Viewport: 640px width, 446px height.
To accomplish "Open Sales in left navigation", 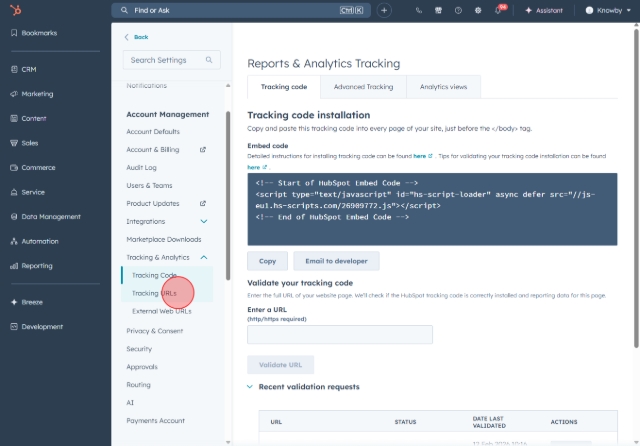I will [x=24, y=143].
